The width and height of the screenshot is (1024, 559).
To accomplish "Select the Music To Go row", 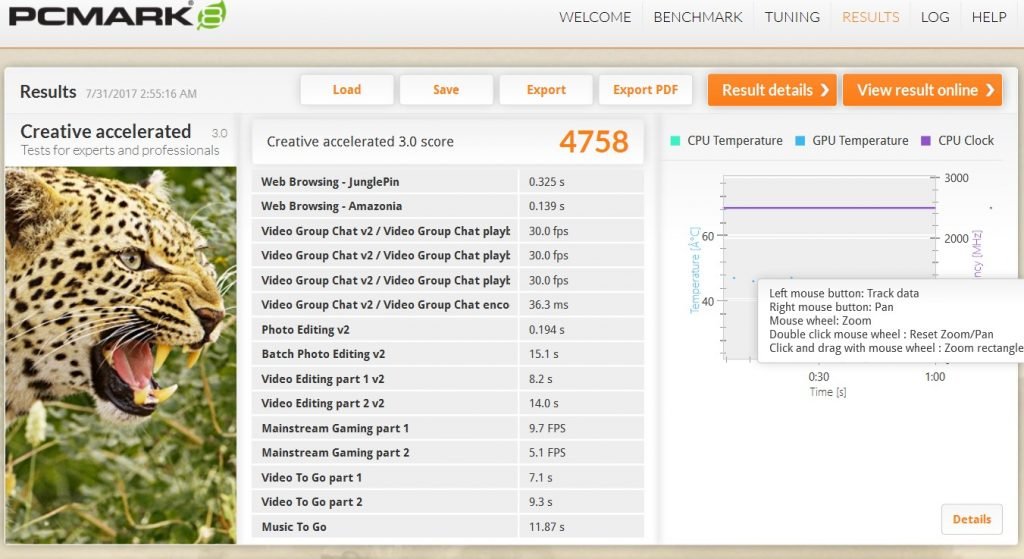I will (447, 526).
